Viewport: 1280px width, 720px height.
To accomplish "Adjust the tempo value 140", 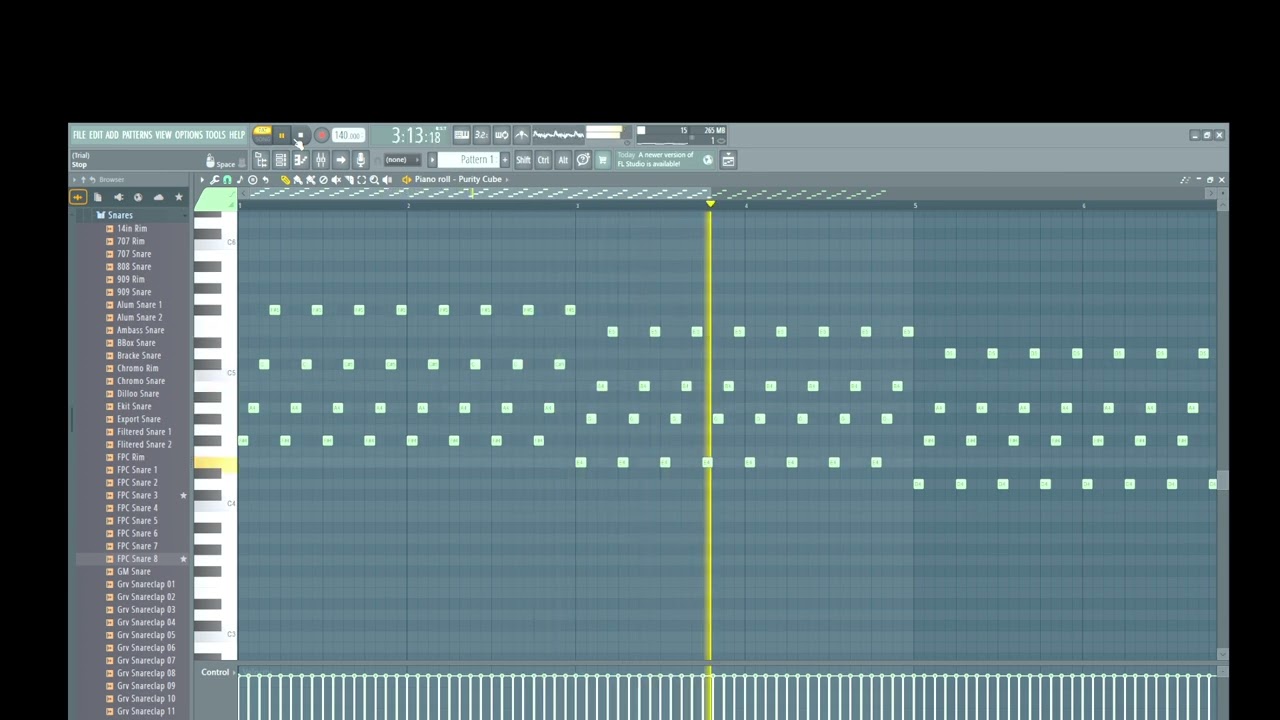I will [347, 135].
